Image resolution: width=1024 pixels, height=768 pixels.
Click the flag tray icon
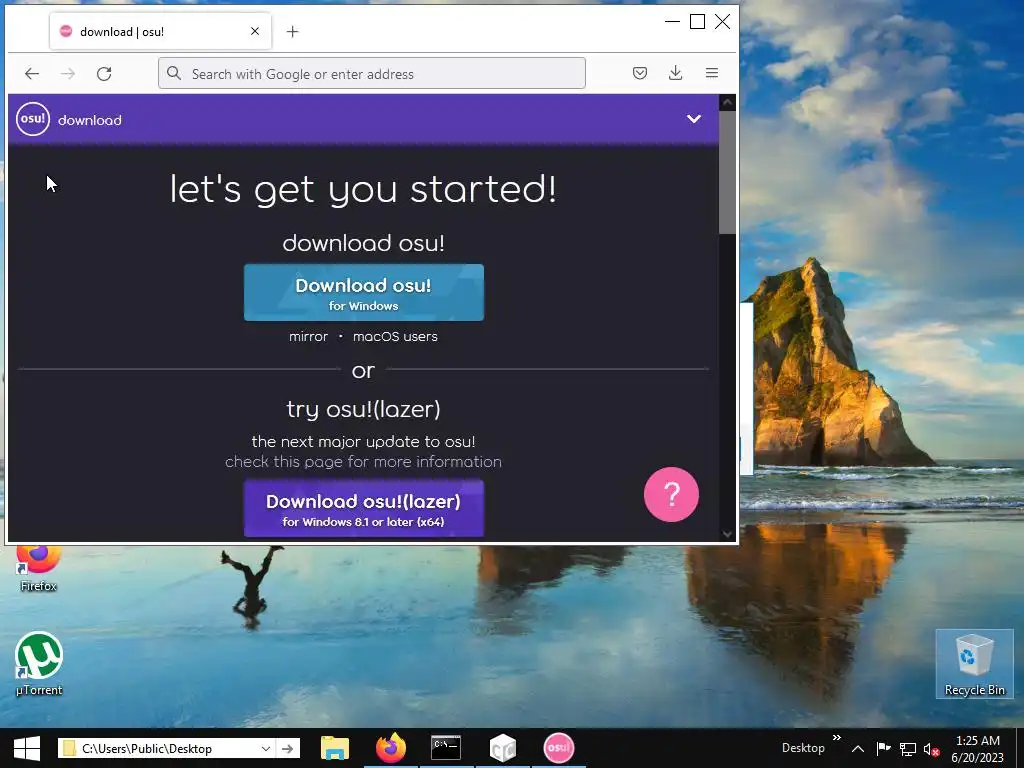[x=883, y=749]
